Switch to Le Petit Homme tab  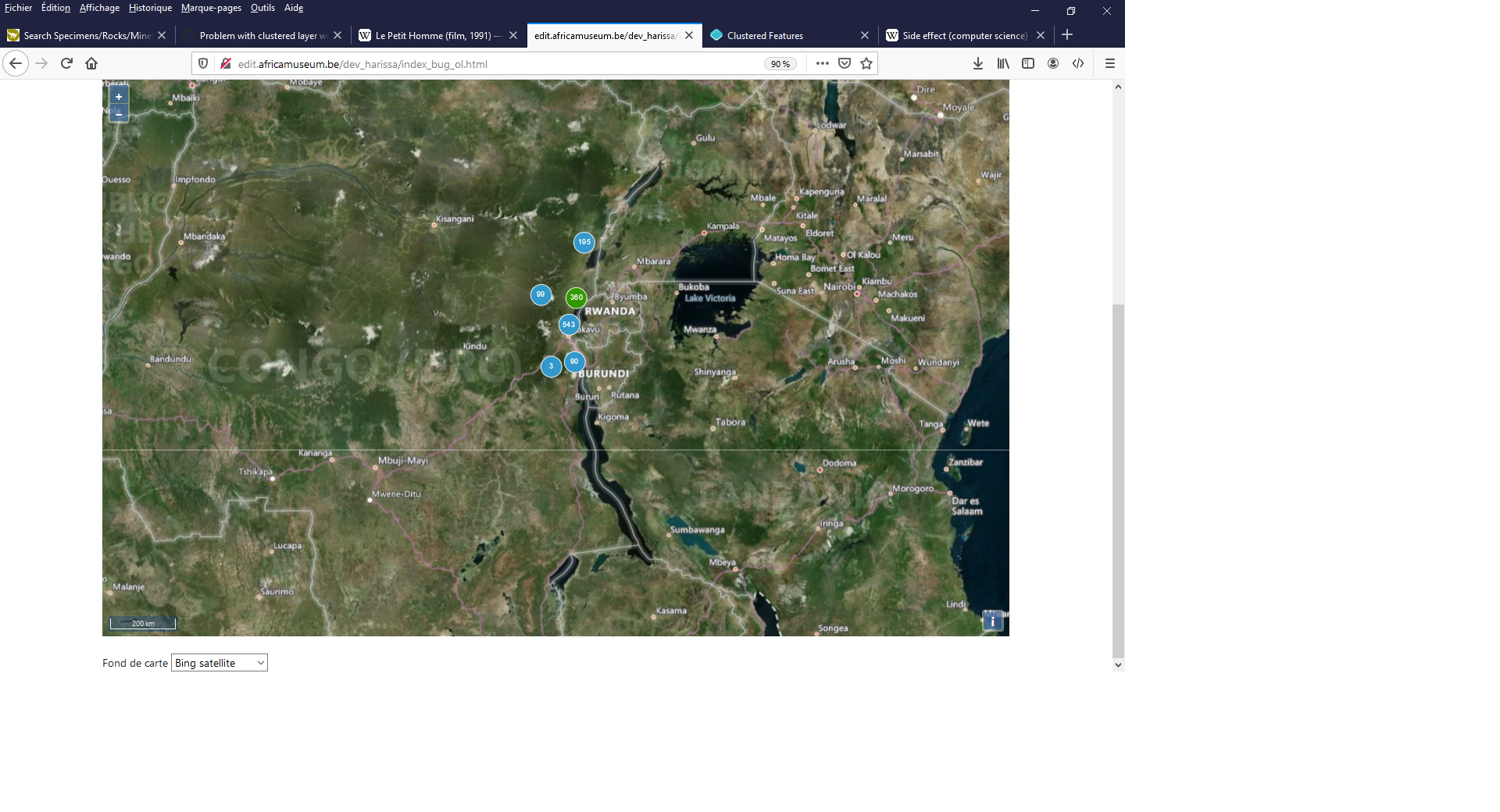pyautogui.click(x=437, y=35)
